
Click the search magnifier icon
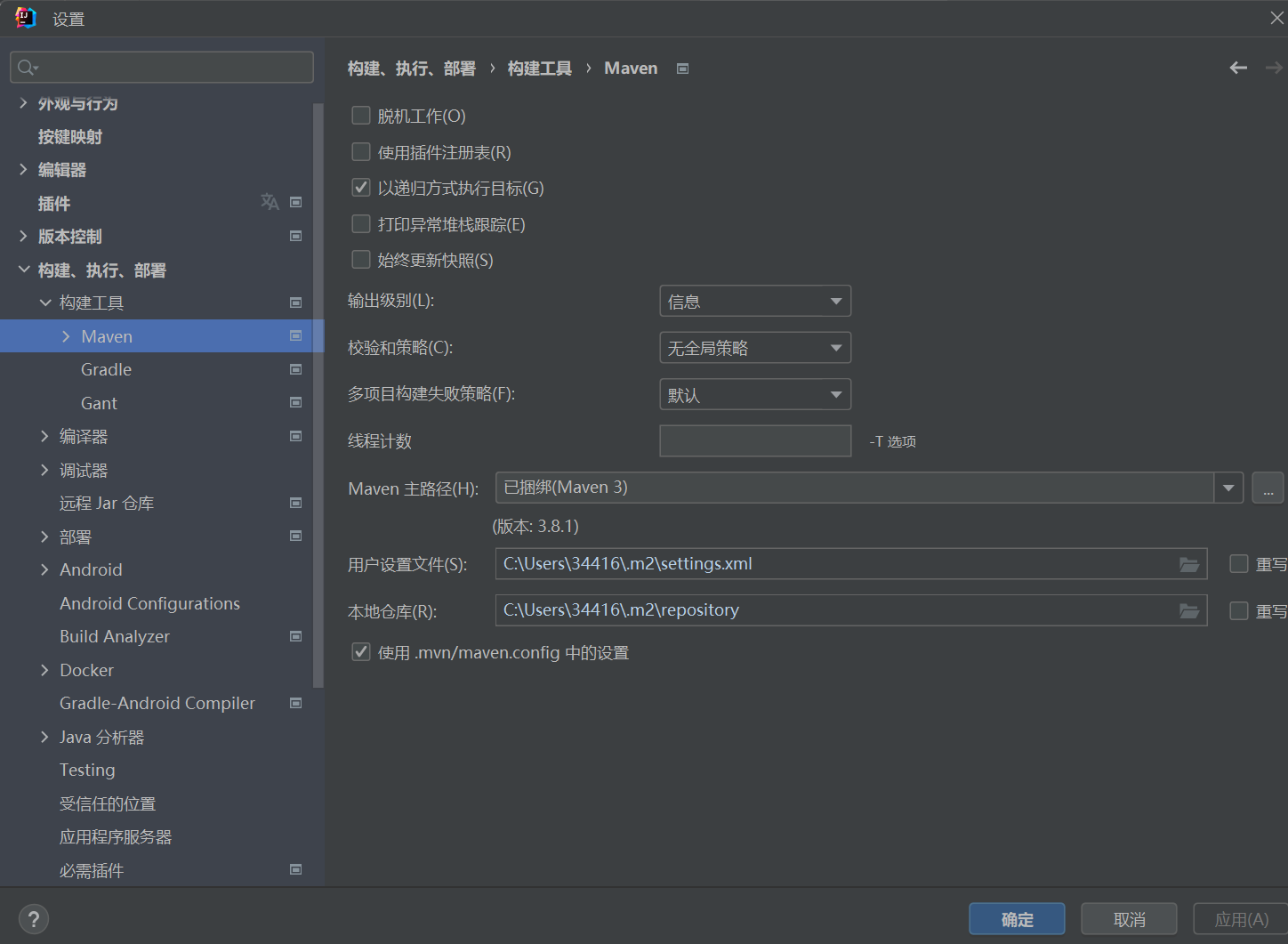pyautogui.click(x=28, y=68)
